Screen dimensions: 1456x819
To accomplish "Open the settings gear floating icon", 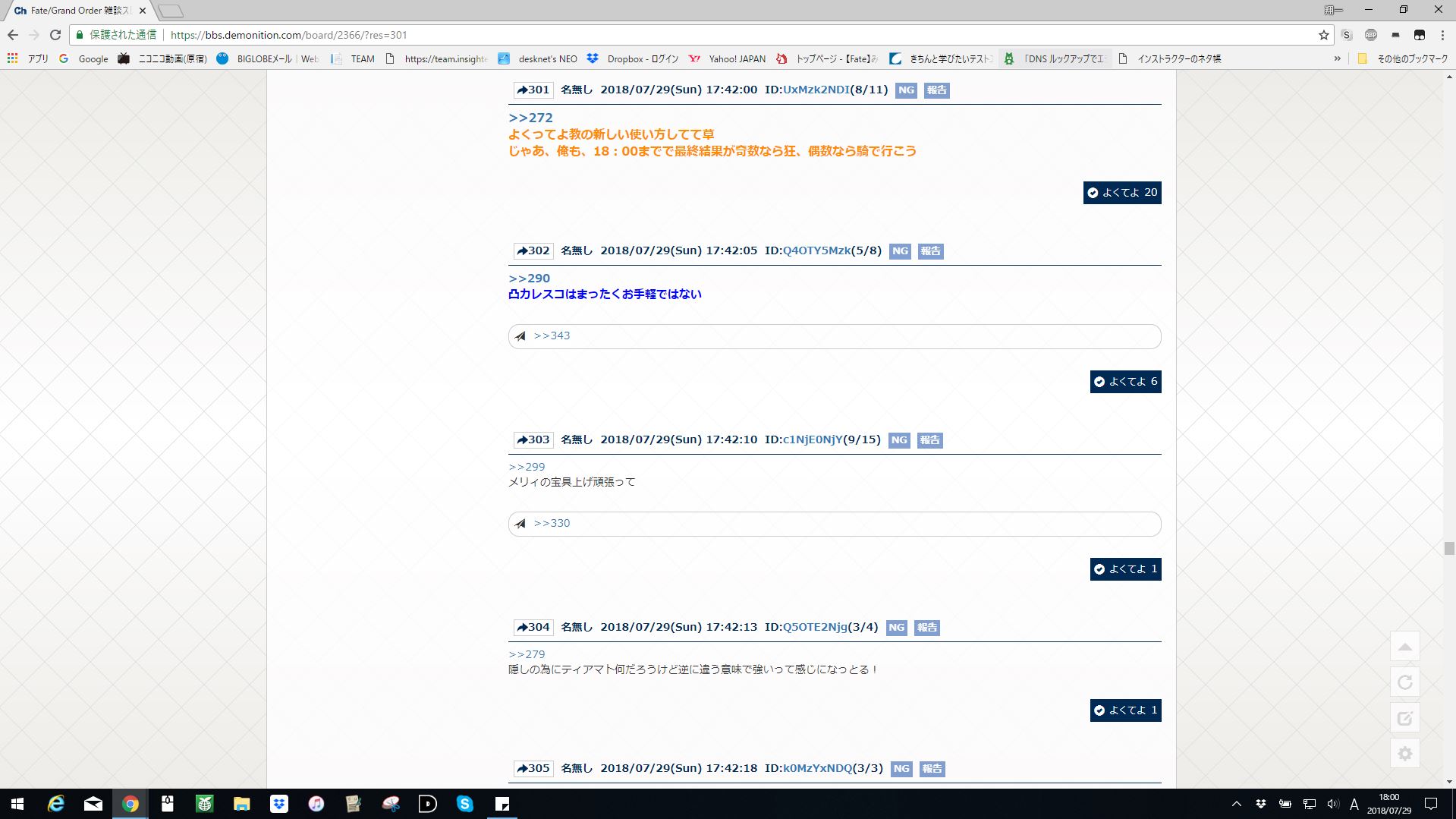I will pos(1404,754).
